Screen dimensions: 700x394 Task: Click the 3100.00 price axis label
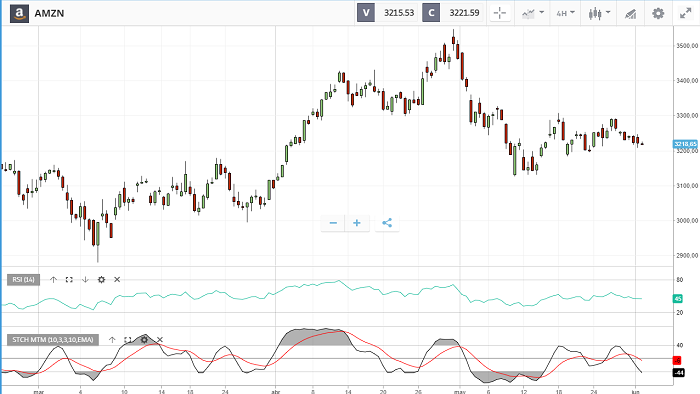point(688,186)
